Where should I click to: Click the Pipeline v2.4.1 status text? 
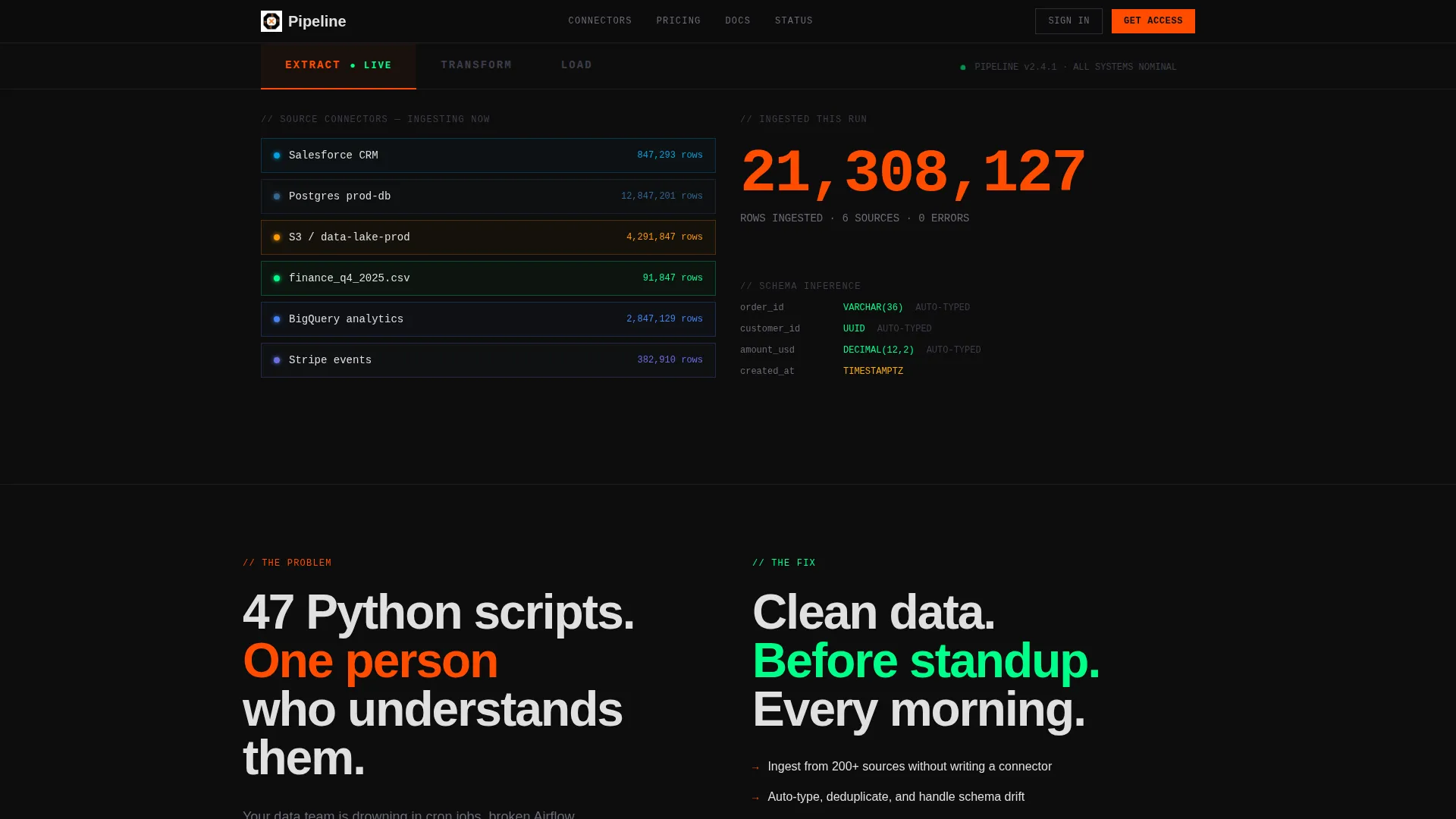coord(1075,67)
